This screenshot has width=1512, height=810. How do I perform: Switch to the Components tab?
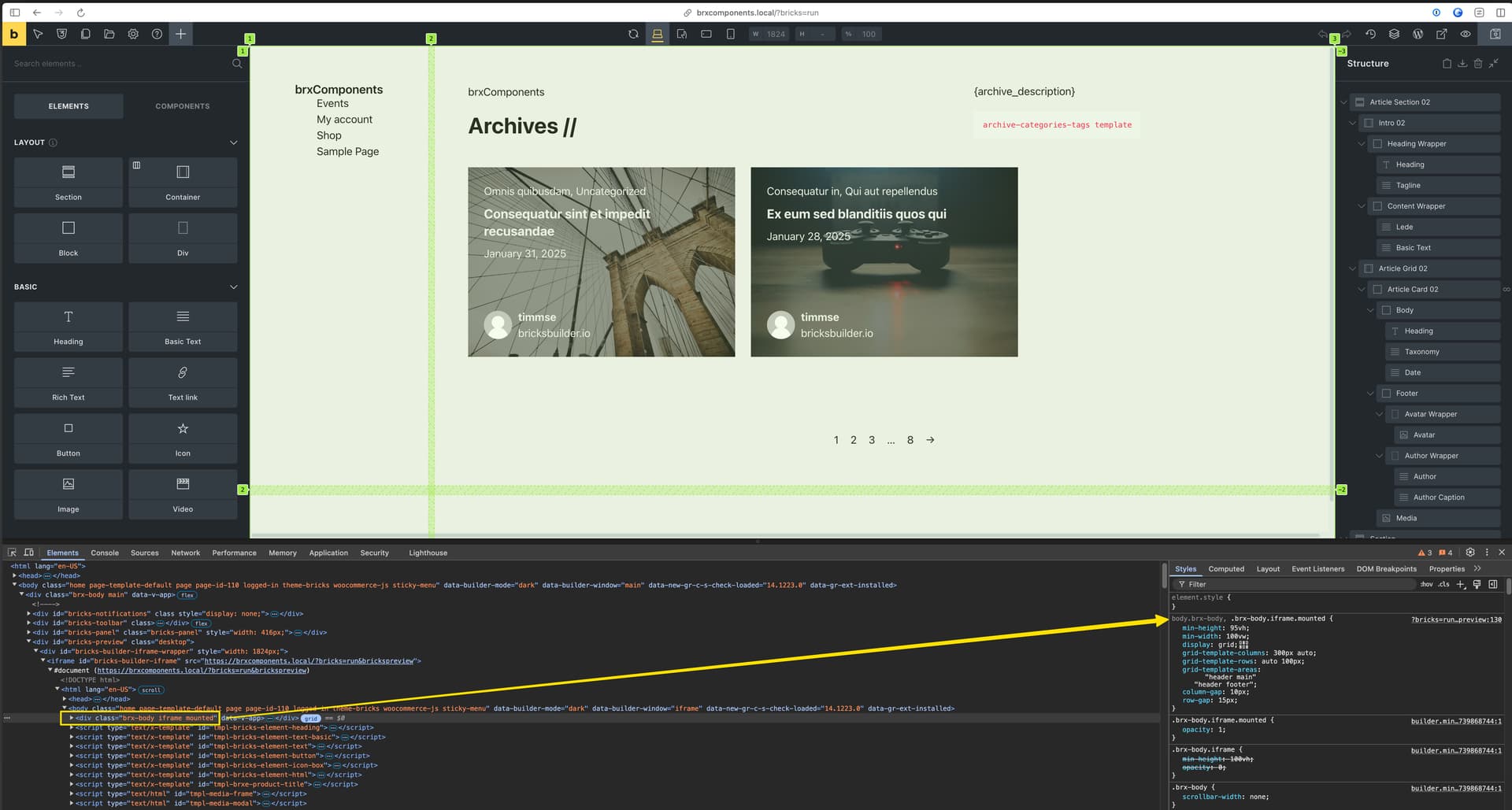coord(183,106)
